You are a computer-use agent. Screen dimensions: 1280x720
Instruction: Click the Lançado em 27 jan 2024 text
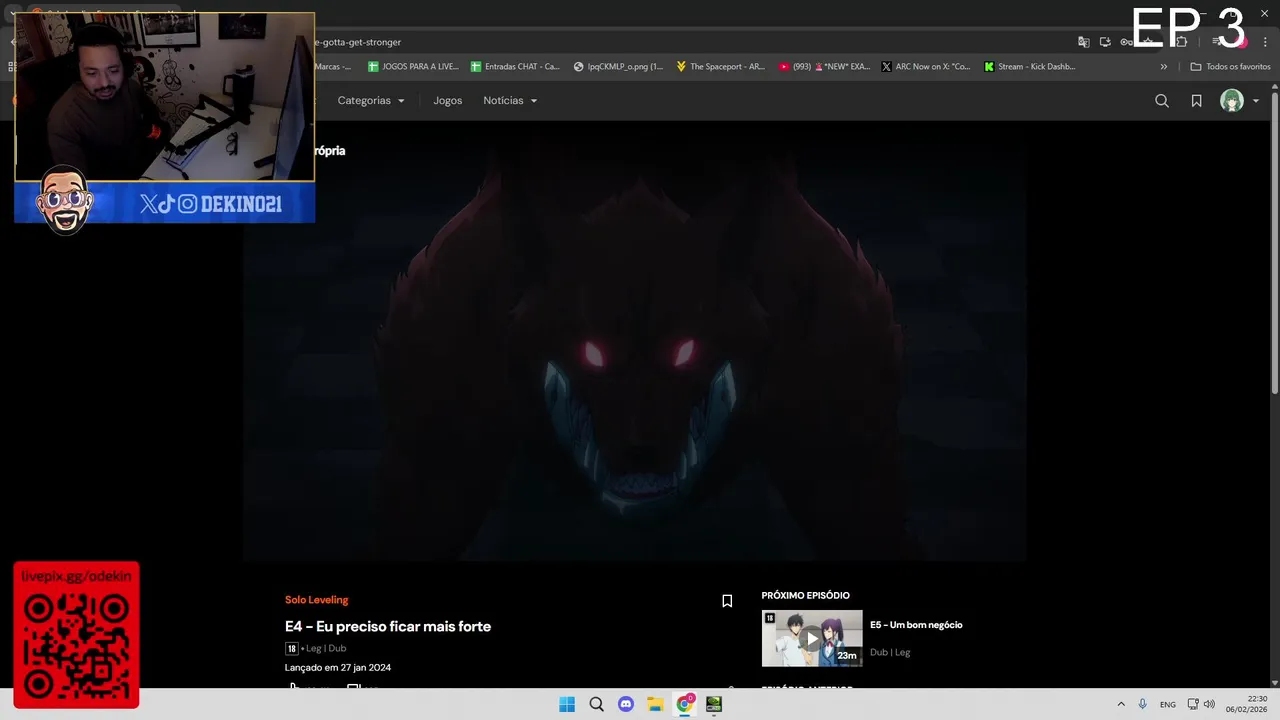(338, 668)
